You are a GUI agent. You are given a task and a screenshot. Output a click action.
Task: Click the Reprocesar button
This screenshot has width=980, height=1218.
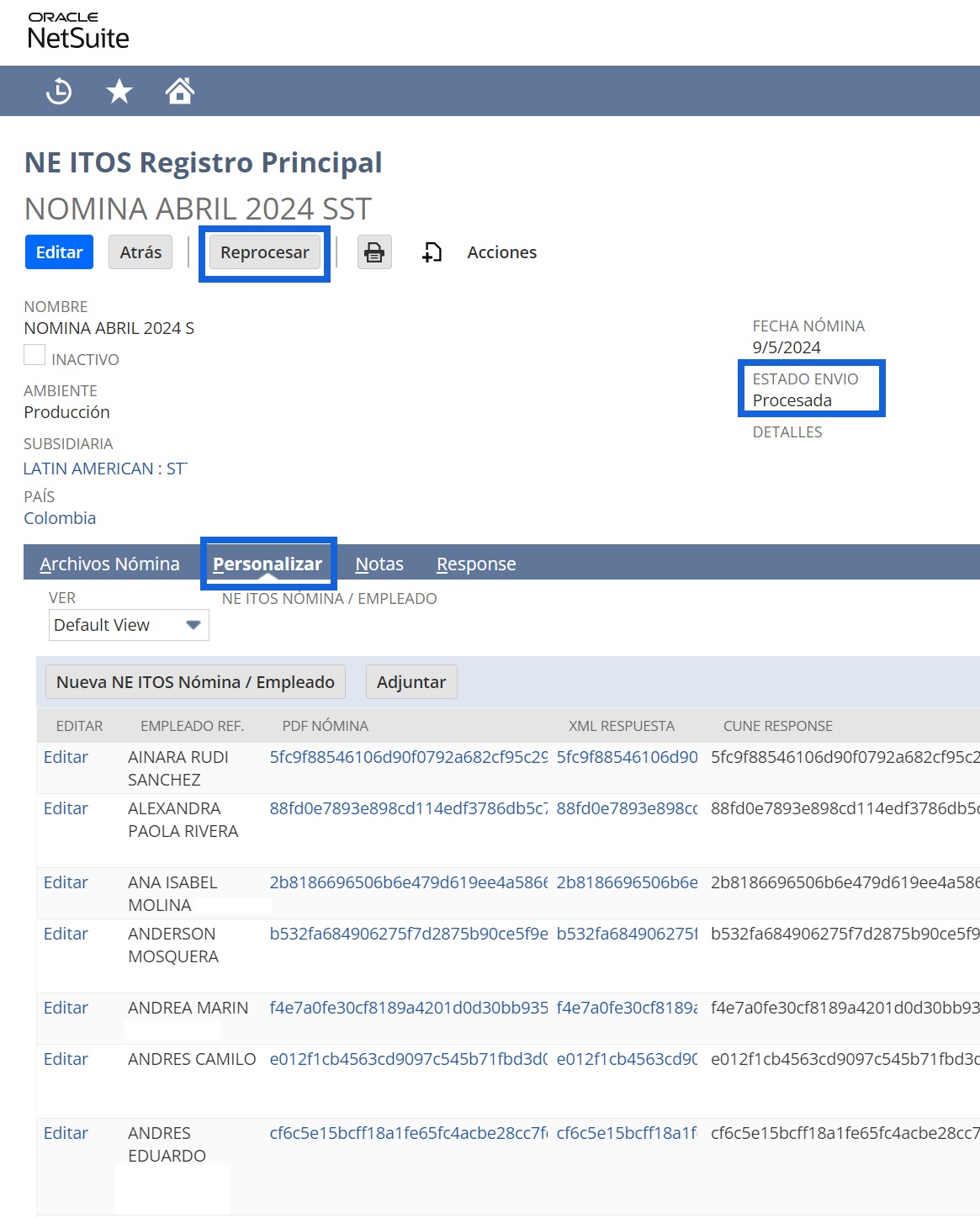point(264,252)
